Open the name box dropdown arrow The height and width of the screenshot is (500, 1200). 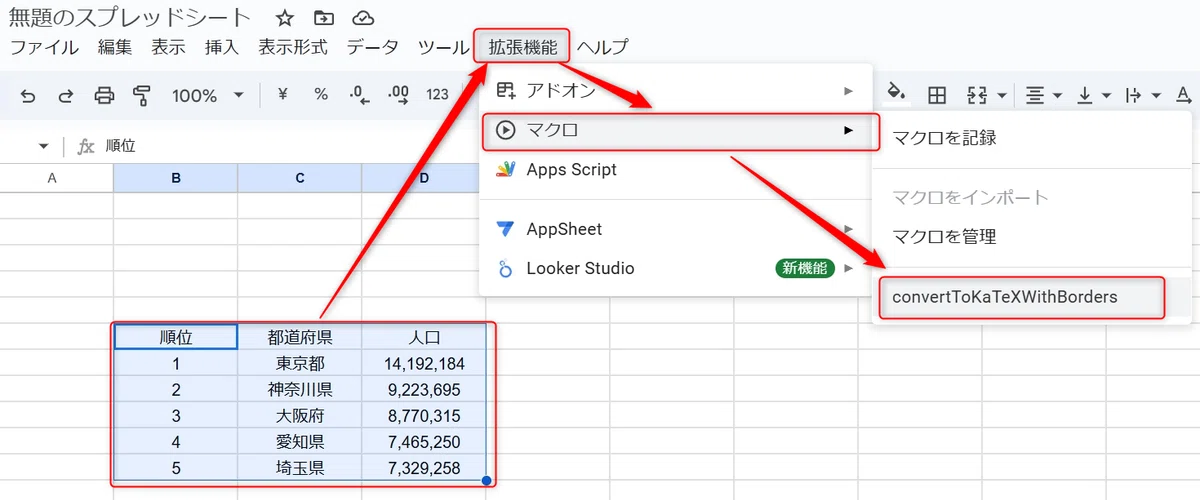pyautogui.click(x=43, y=146)
